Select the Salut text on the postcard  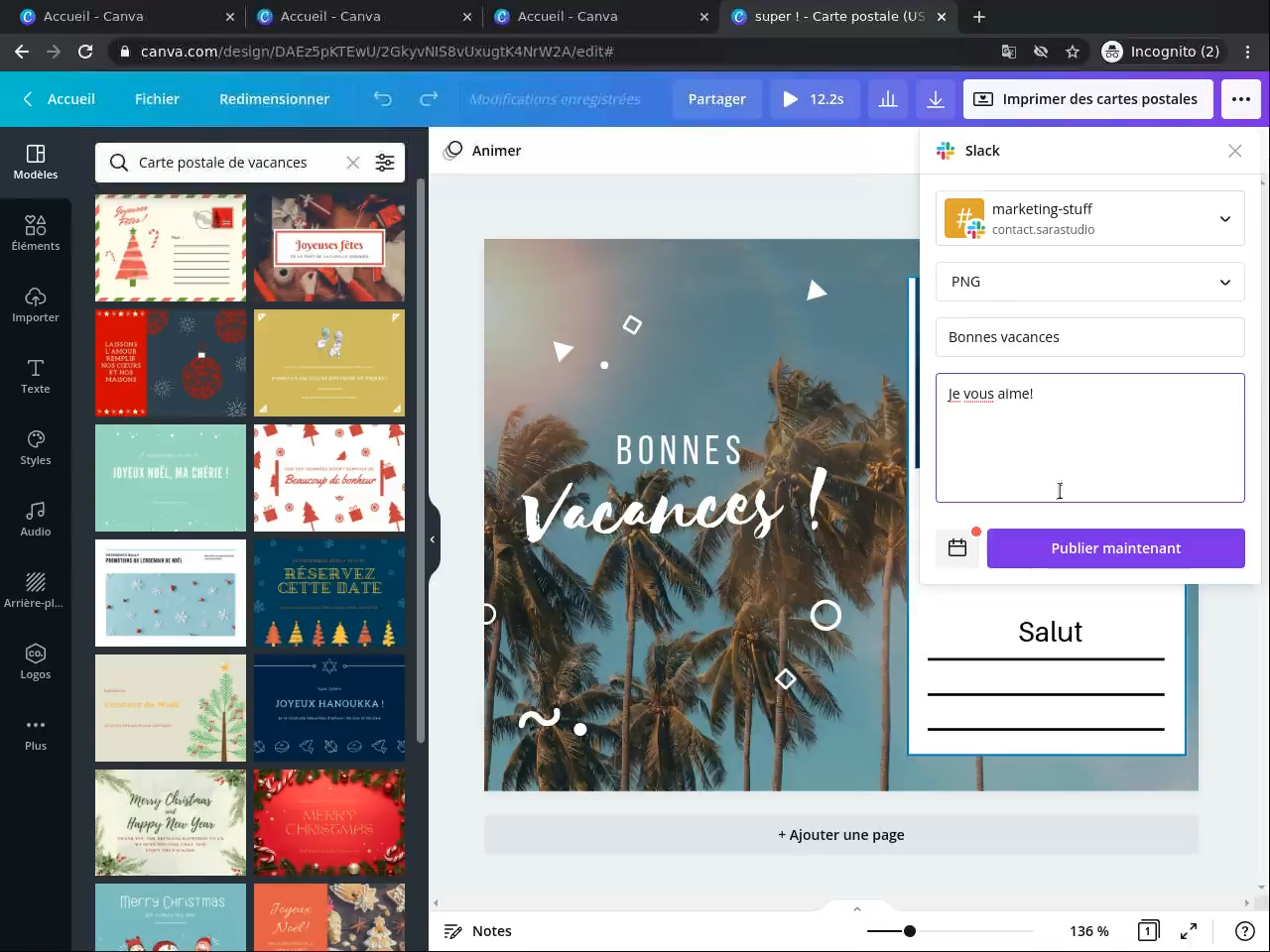[x=1050, y=632]
